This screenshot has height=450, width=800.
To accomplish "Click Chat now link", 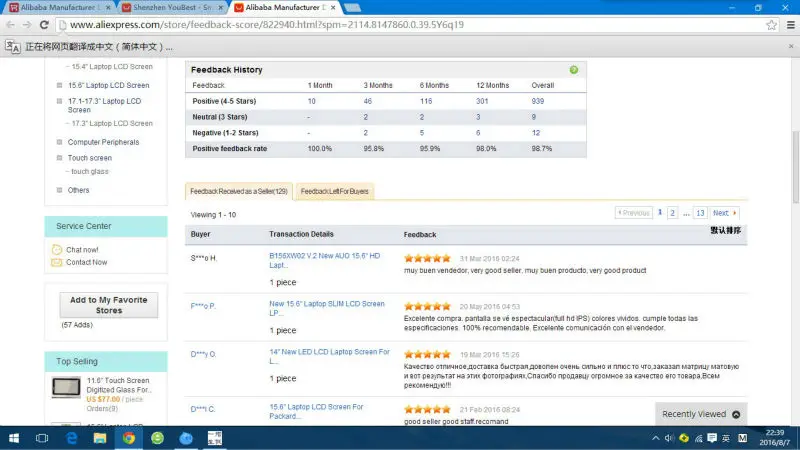I will pos(82,249).
